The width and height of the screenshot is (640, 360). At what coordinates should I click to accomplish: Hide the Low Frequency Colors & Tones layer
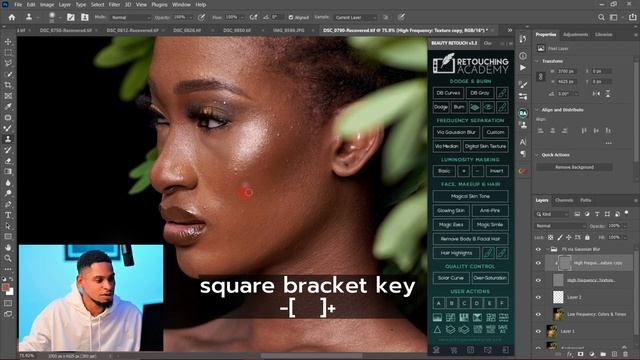(538, 315)
